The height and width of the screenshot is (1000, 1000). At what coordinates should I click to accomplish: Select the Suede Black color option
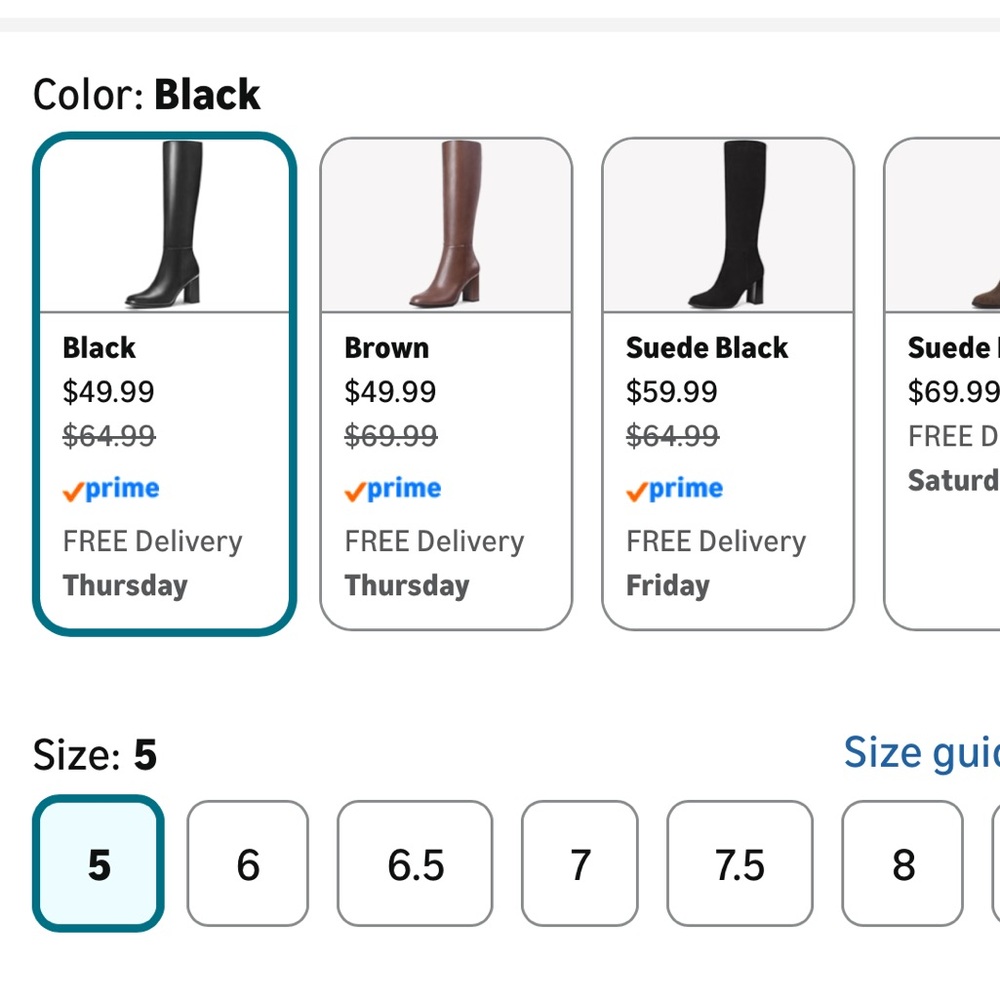728,380
